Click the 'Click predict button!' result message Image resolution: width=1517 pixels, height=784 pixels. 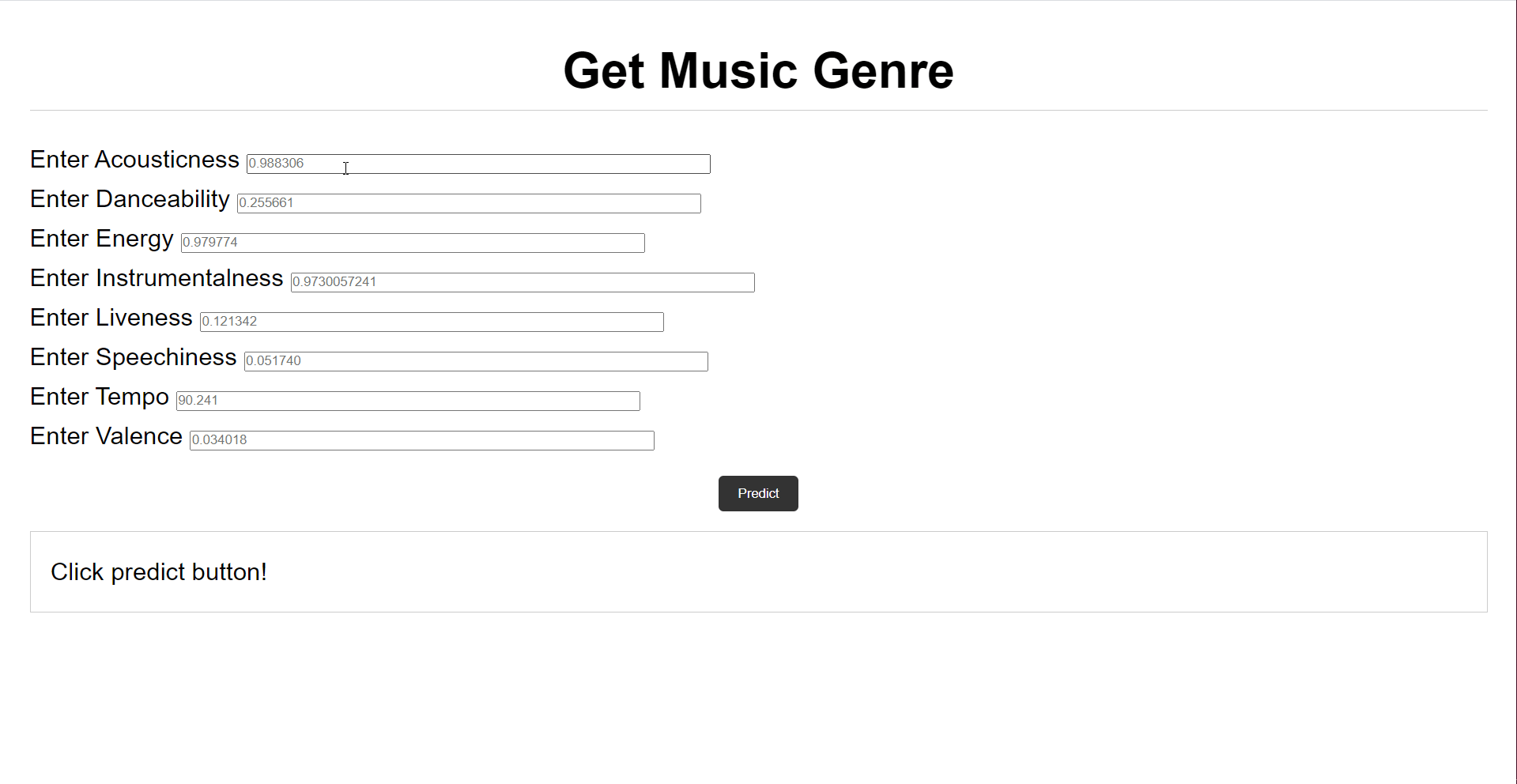[159, 572]
